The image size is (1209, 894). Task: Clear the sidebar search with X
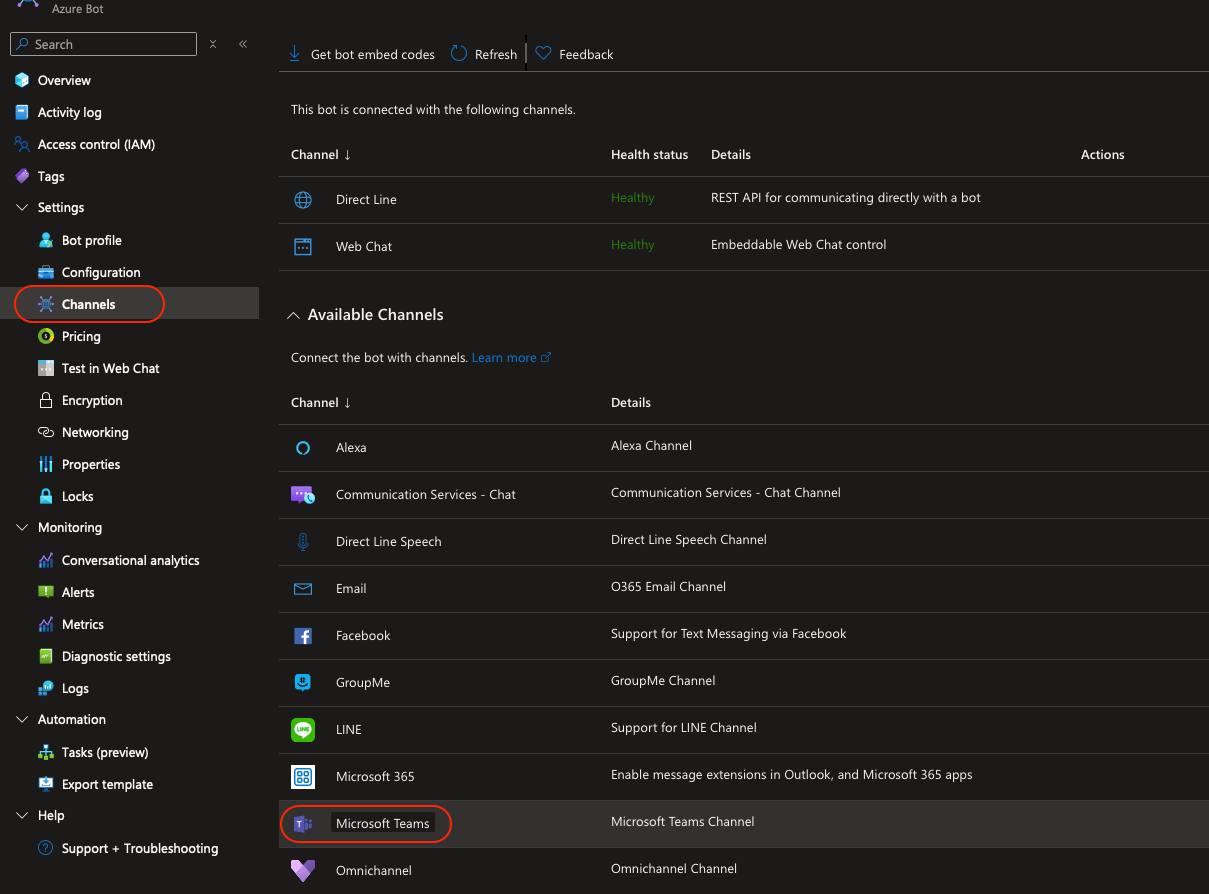[x=213, y=44]
